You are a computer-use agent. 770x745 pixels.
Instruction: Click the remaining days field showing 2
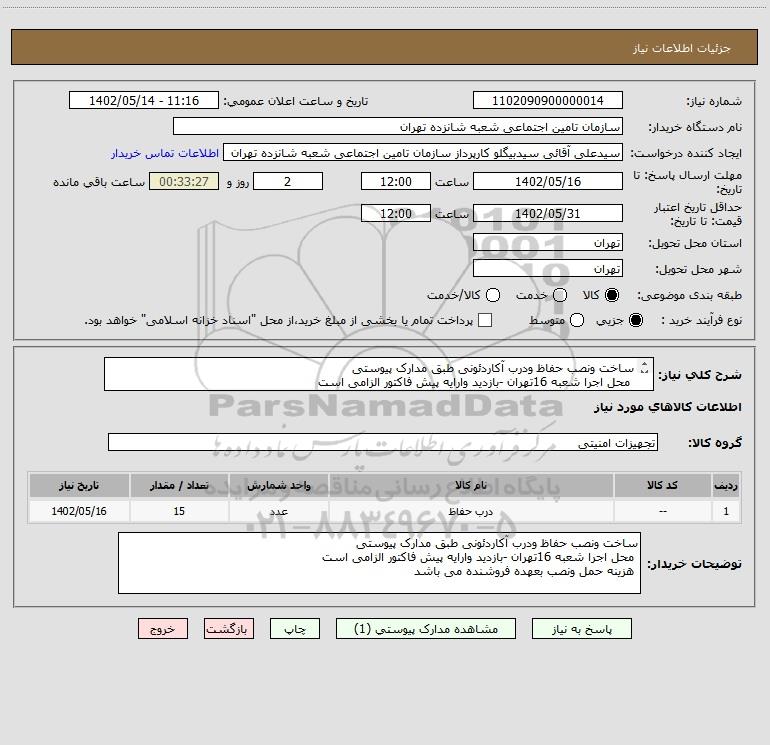pos(288,181)
